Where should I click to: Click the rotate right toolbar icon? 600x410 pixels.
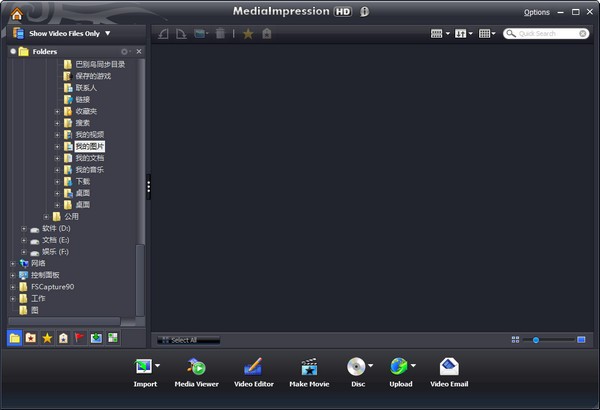181,34
